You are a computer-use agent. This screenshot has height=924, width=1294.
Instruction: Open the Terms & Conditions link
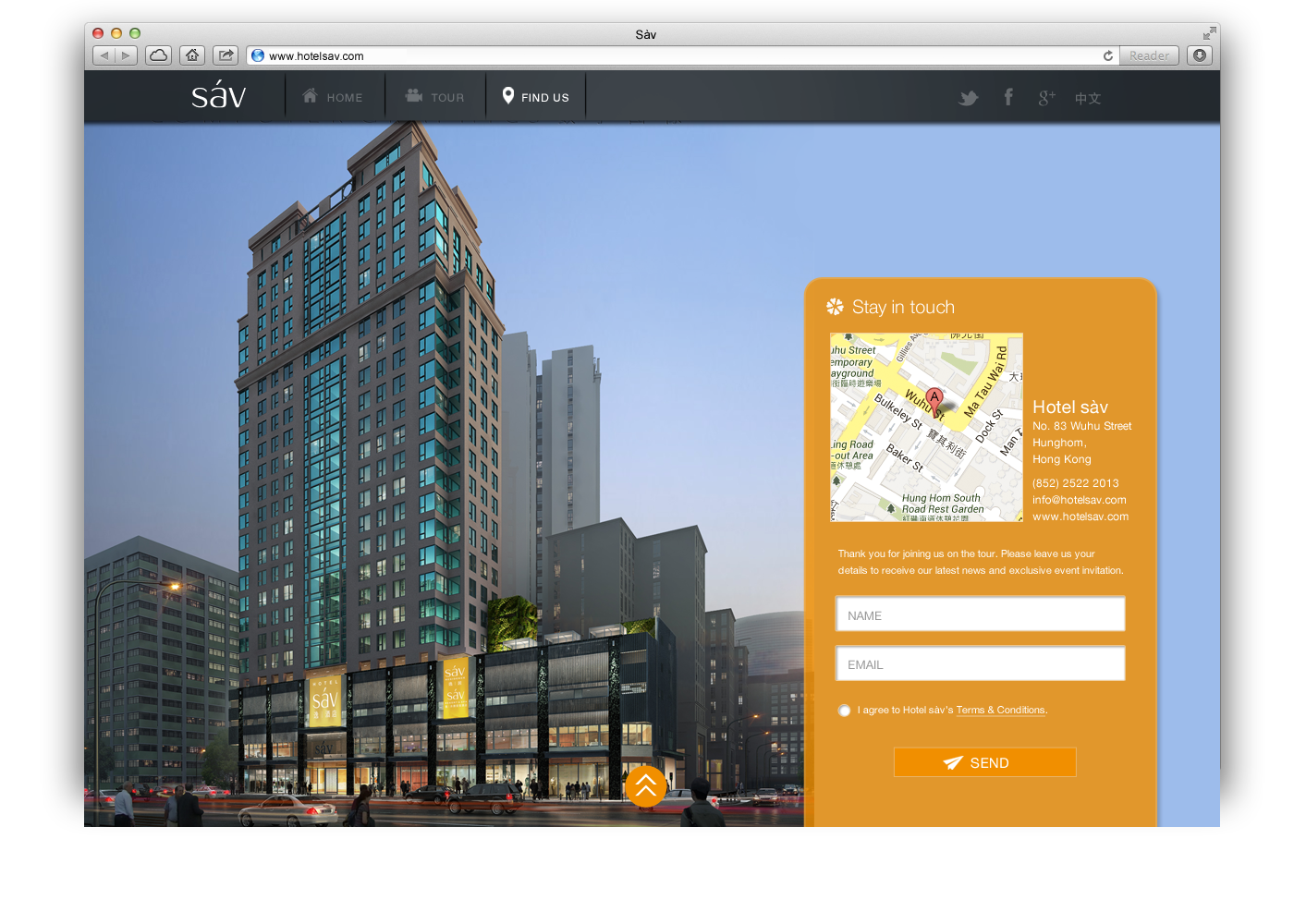coord(1001,711)
